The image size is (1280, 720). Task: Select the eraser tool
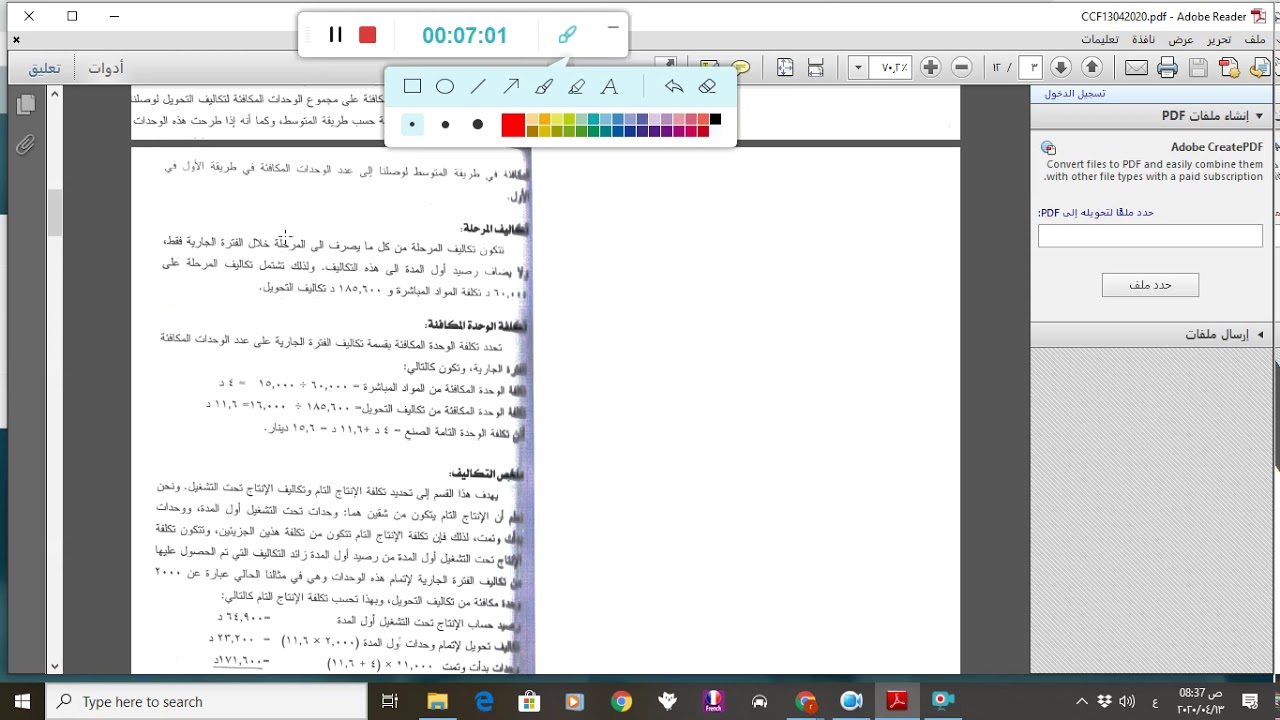coord(707,87)
